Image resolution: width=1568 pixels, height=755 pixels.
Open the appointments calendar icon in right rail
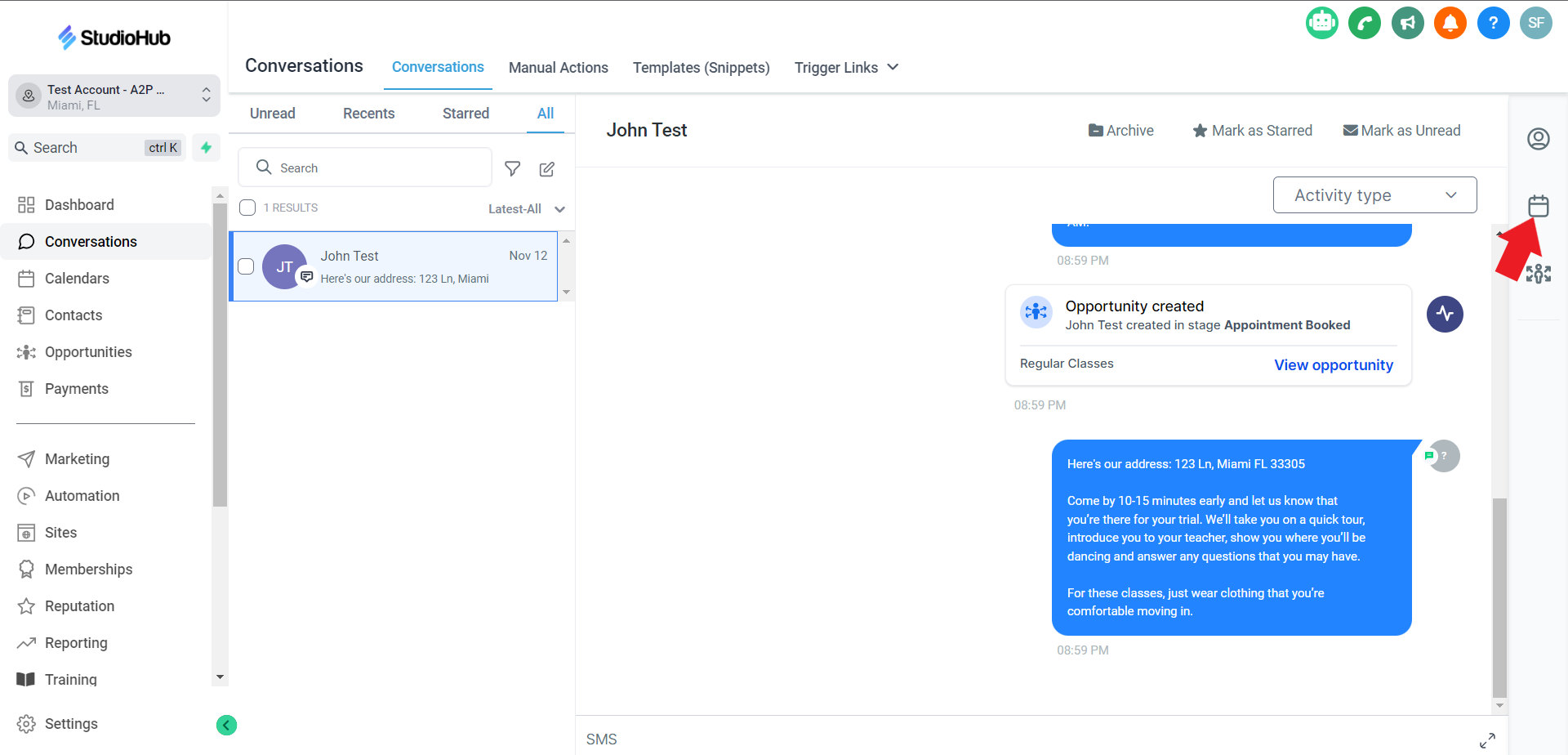coord(1539,205)
